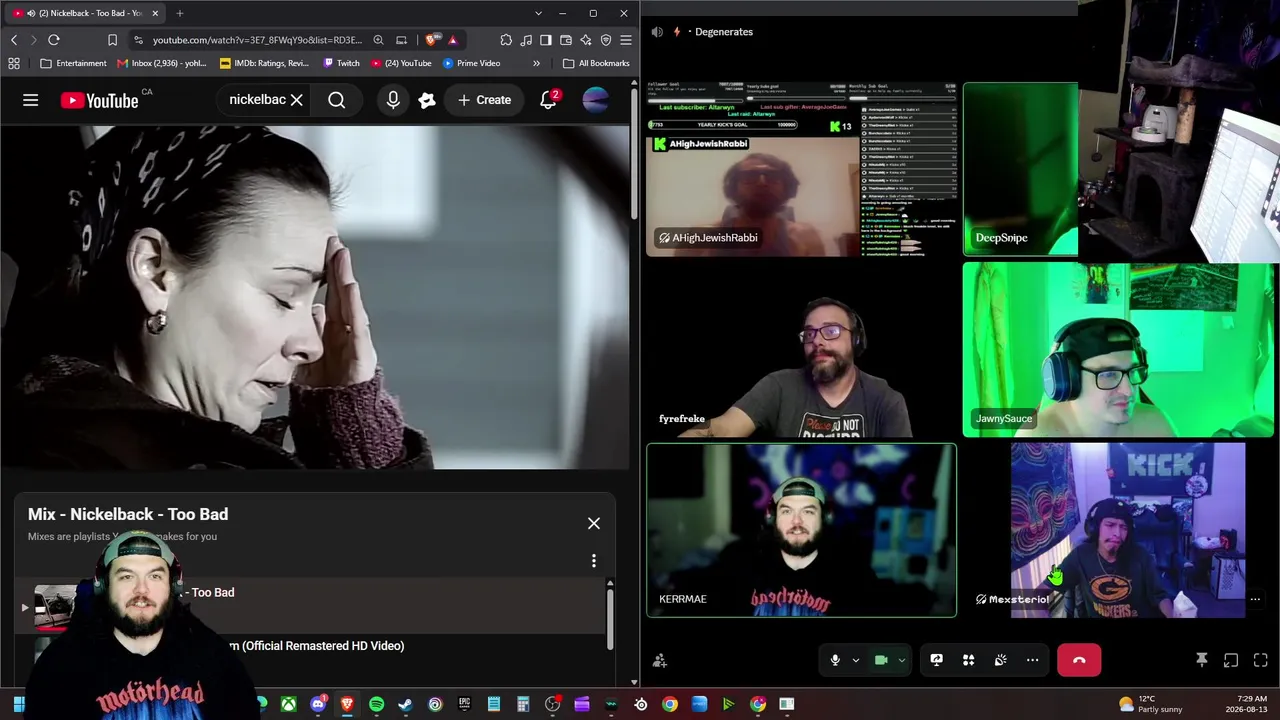Open the YouTube guide hamburger menu
This screenshot has width=1280, height=720.
(x=31, y=100)
